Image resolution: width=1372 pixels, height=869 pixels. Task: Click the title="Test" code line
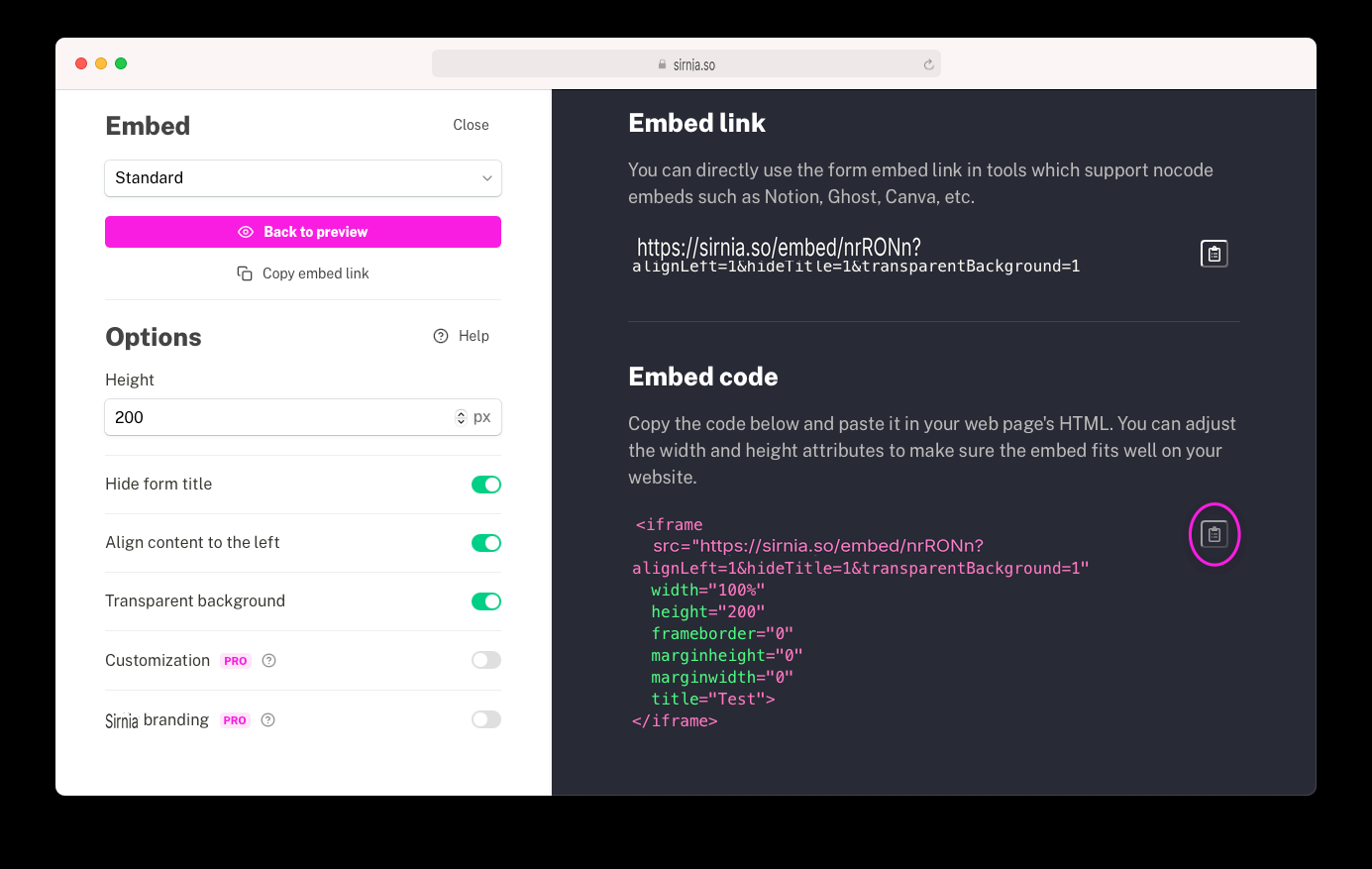click(713, 700)
